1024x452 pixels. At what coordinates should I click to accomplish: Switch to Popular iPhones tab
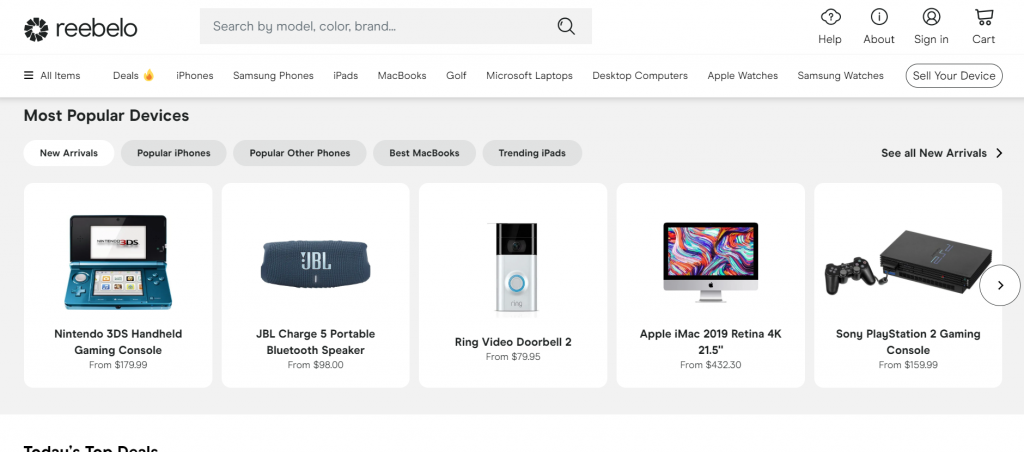174,153
